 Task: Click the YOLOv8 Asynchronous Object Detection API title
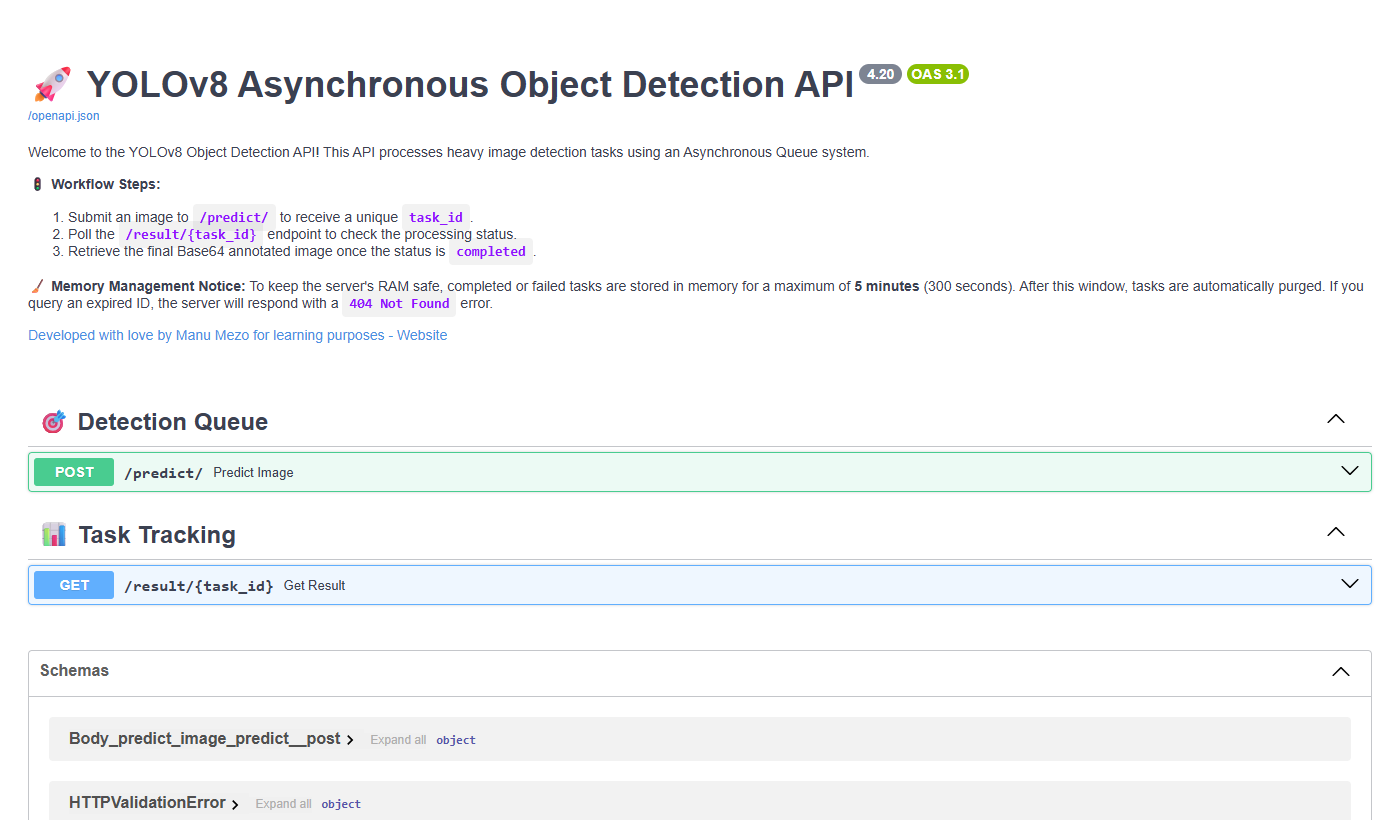pos(470,85)
